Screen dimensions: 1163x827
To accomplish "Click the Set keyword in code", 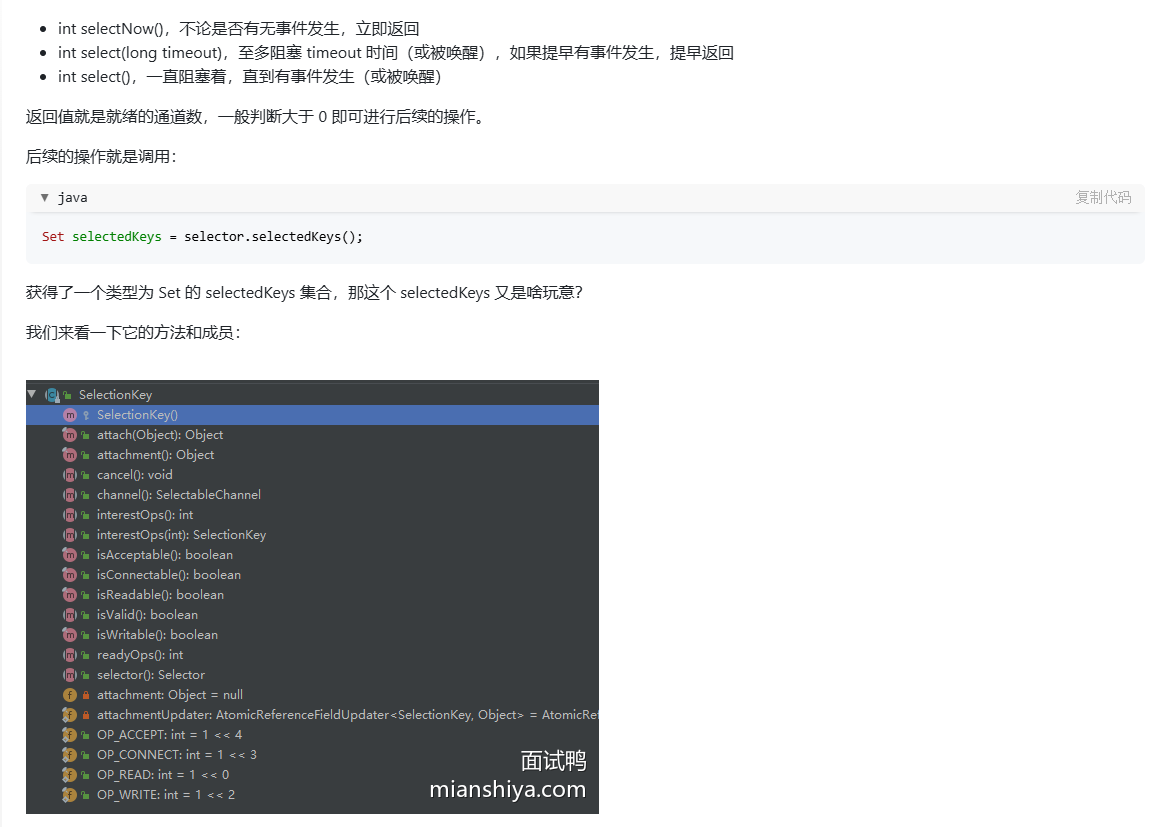I will coord(53,237).
